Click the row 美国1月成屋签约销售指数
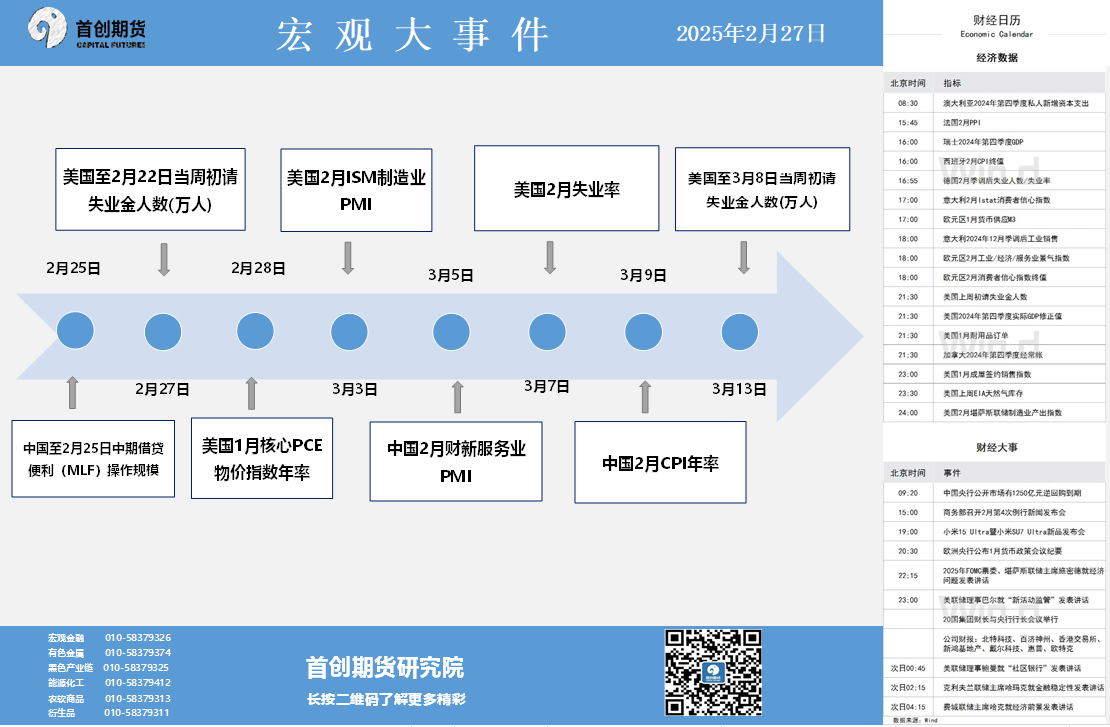Screen dimensions: 1110x727 tap(994, 374)
